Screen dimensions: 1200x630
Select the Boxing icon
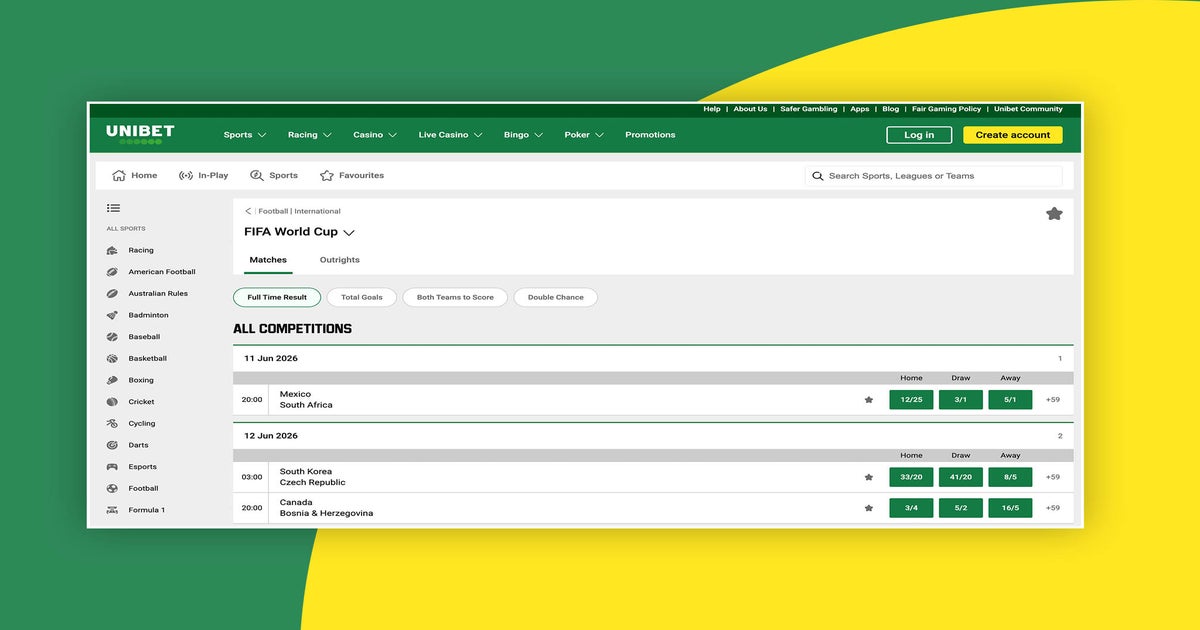click(x=112, y=380)
